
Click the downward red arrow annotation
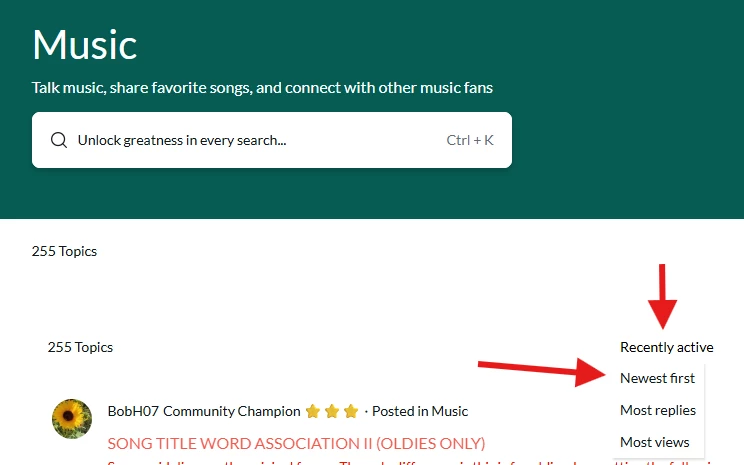(662, 297)
